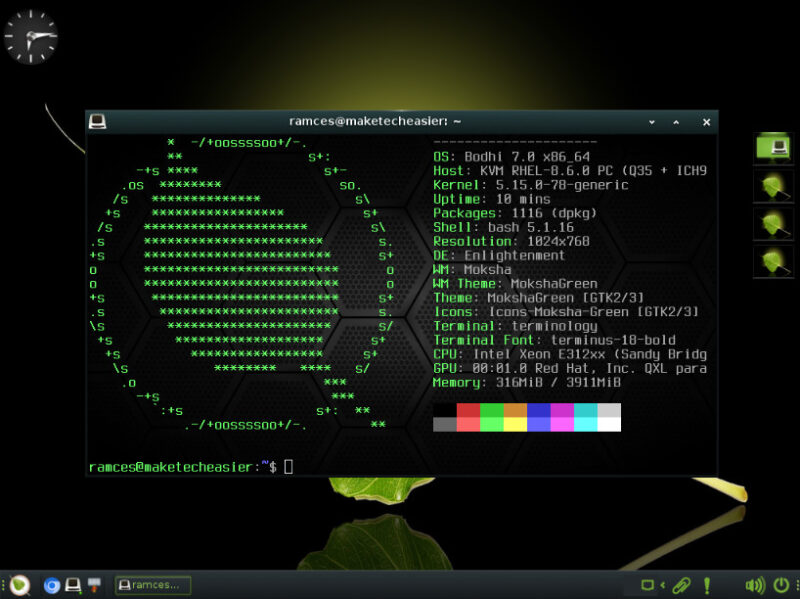The image size is (800, 599).
Task: Open window menu via titlebar down chevron
Action: click(651, 122)
